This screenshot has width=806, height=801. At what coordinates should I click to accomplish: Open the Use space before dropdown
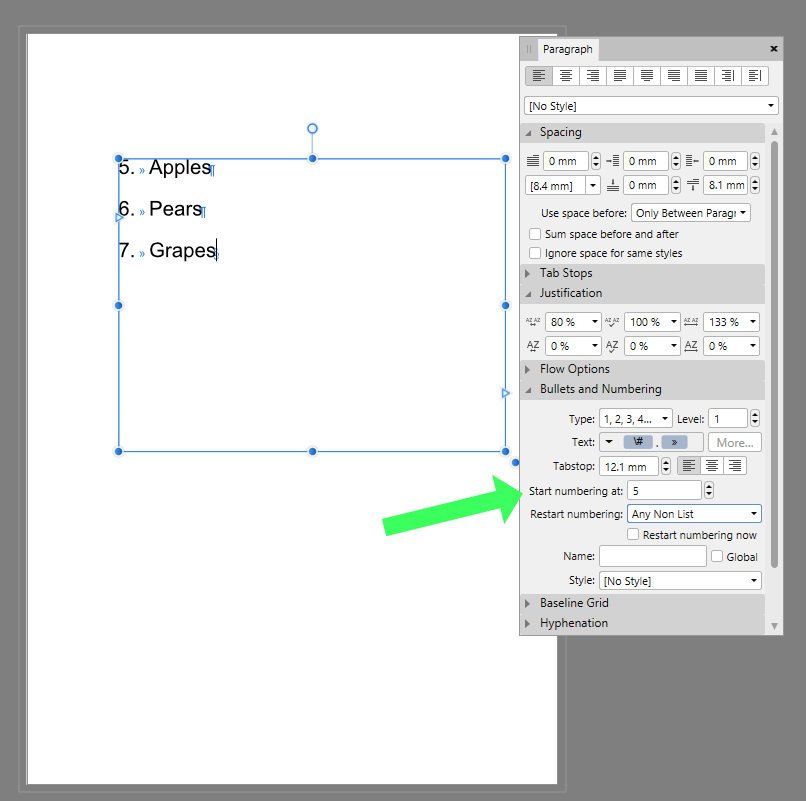[x=690, y=213]
